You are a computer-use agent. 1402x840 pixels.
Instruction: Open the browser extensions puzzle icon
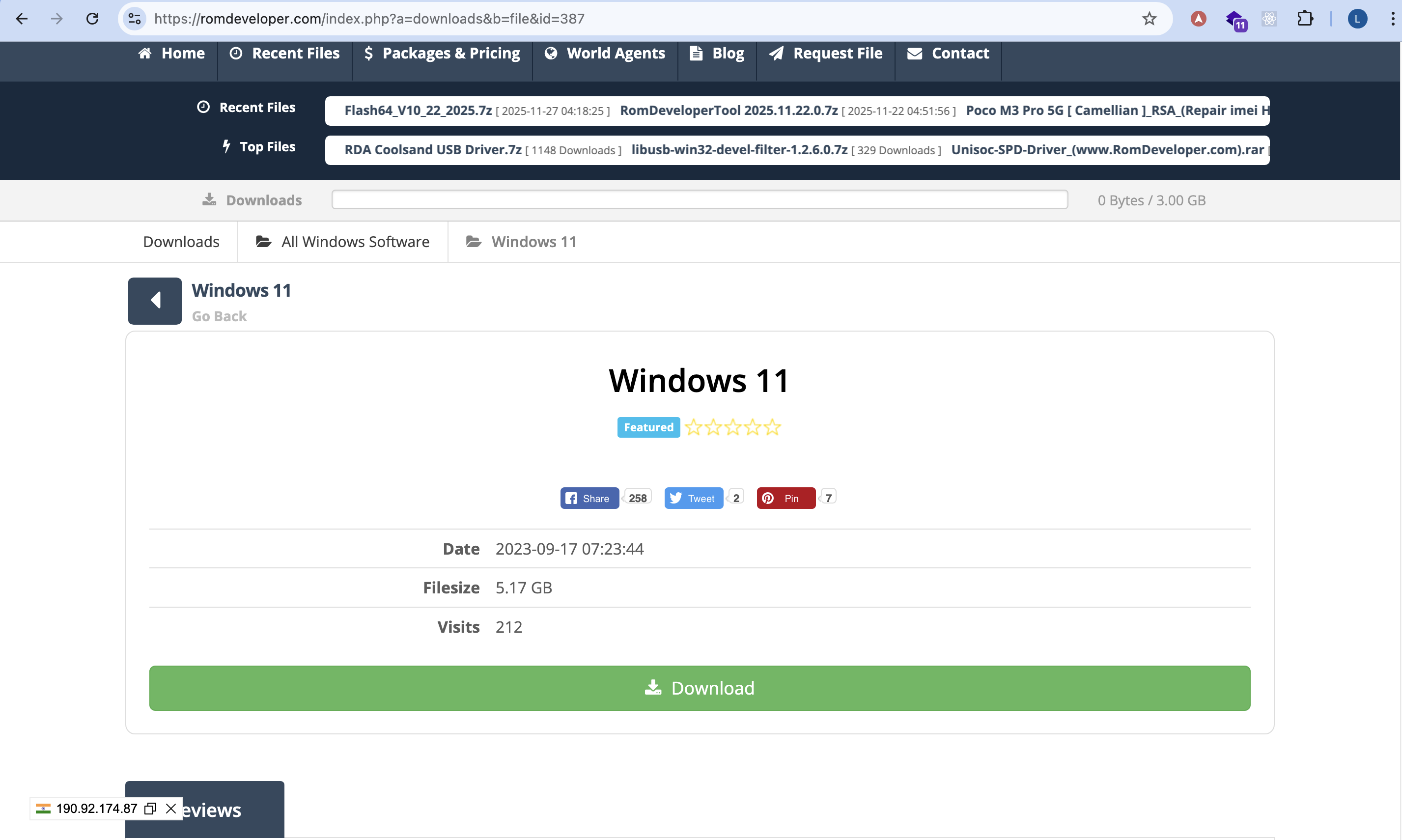click(1305, 19)
